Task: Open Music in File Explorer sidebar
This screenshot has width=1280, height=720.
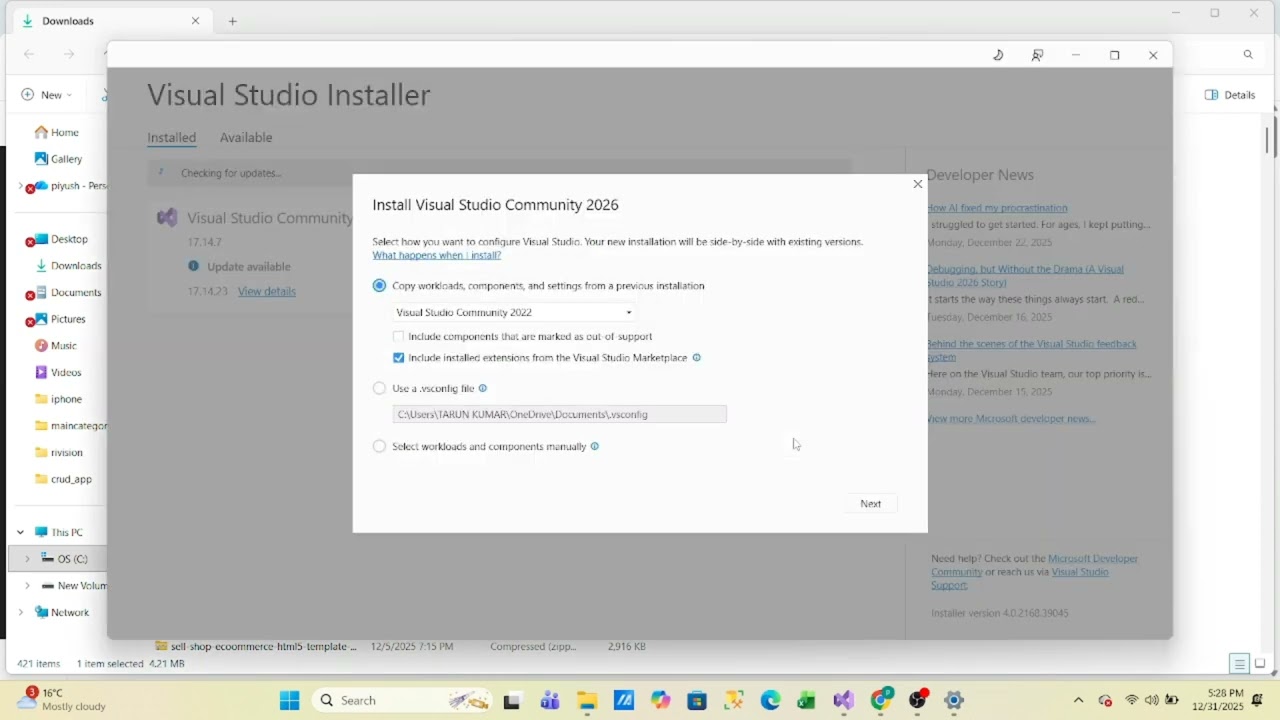Action: [x=56, y=346]
